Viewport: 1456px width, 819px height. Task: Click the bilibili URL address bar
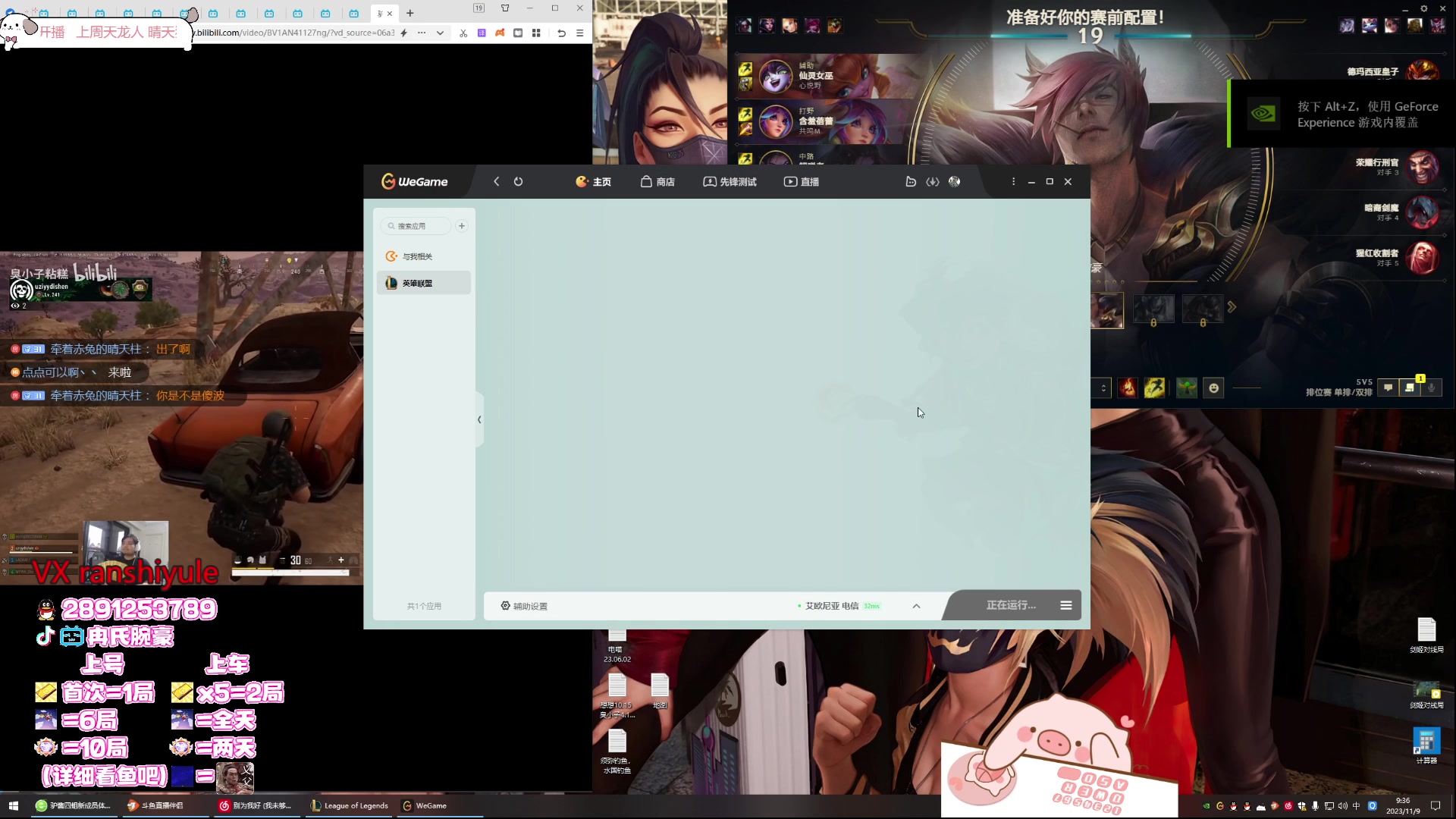tap(294, 33)
